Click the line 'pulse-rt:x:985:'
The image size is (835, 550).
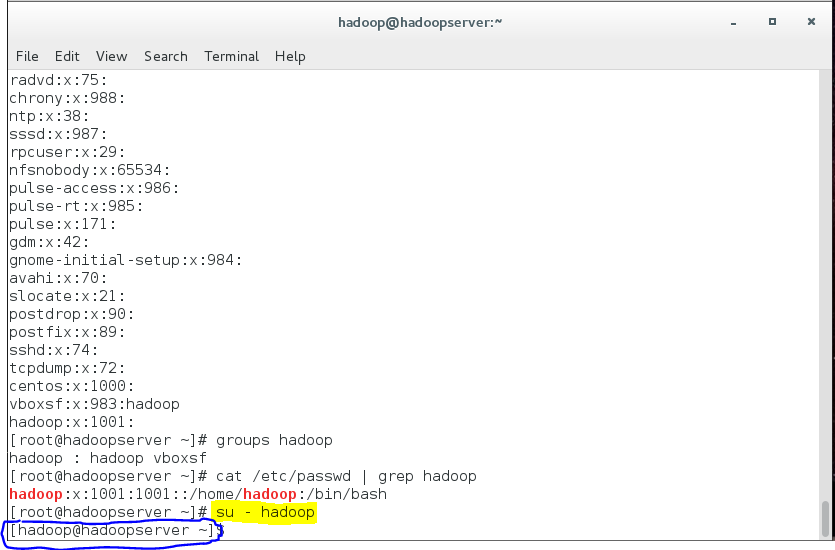(76, 206)
